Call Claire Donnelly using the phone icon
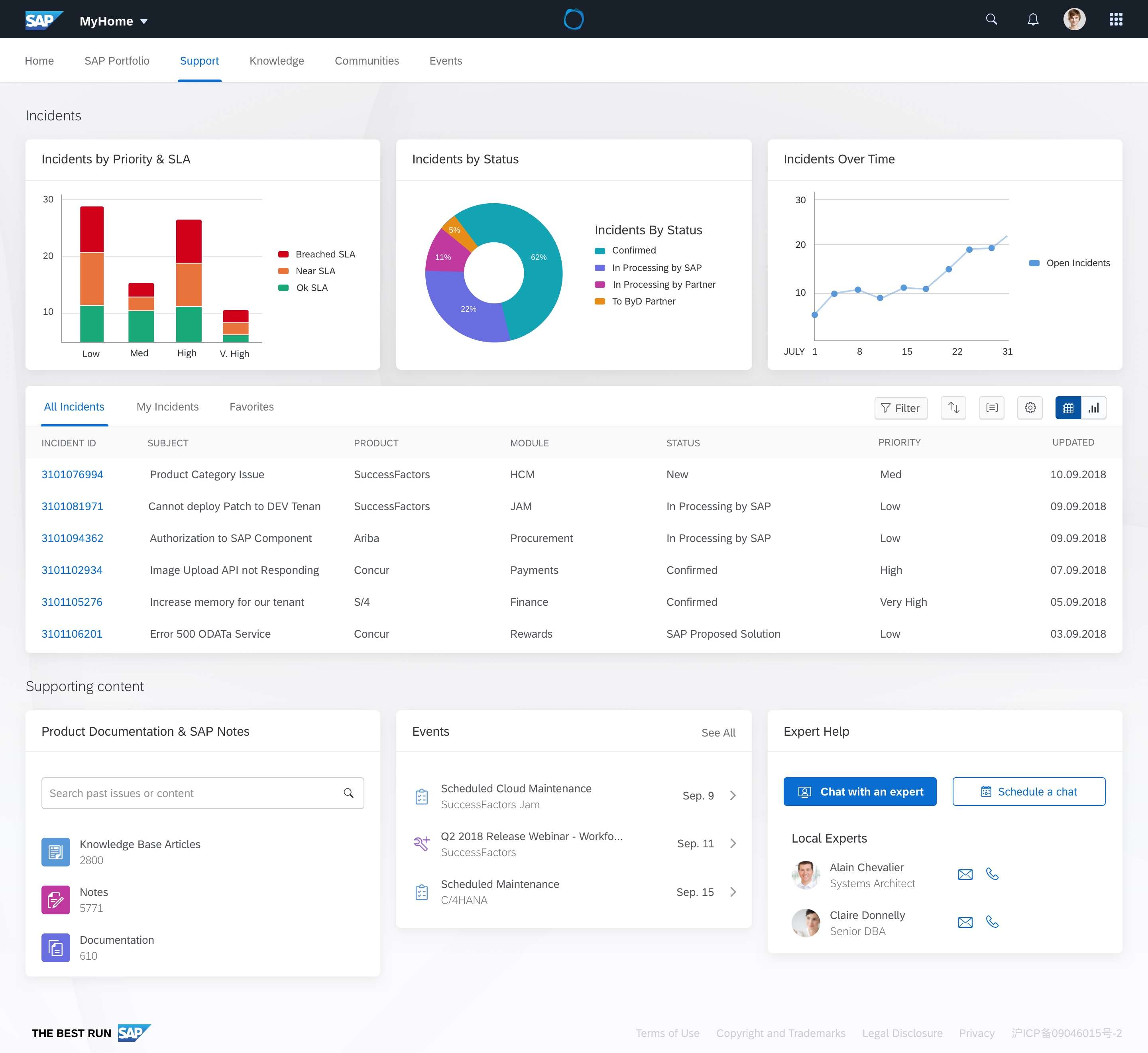This screenshot has width=1148, height=1053. [x=993, y=921]
